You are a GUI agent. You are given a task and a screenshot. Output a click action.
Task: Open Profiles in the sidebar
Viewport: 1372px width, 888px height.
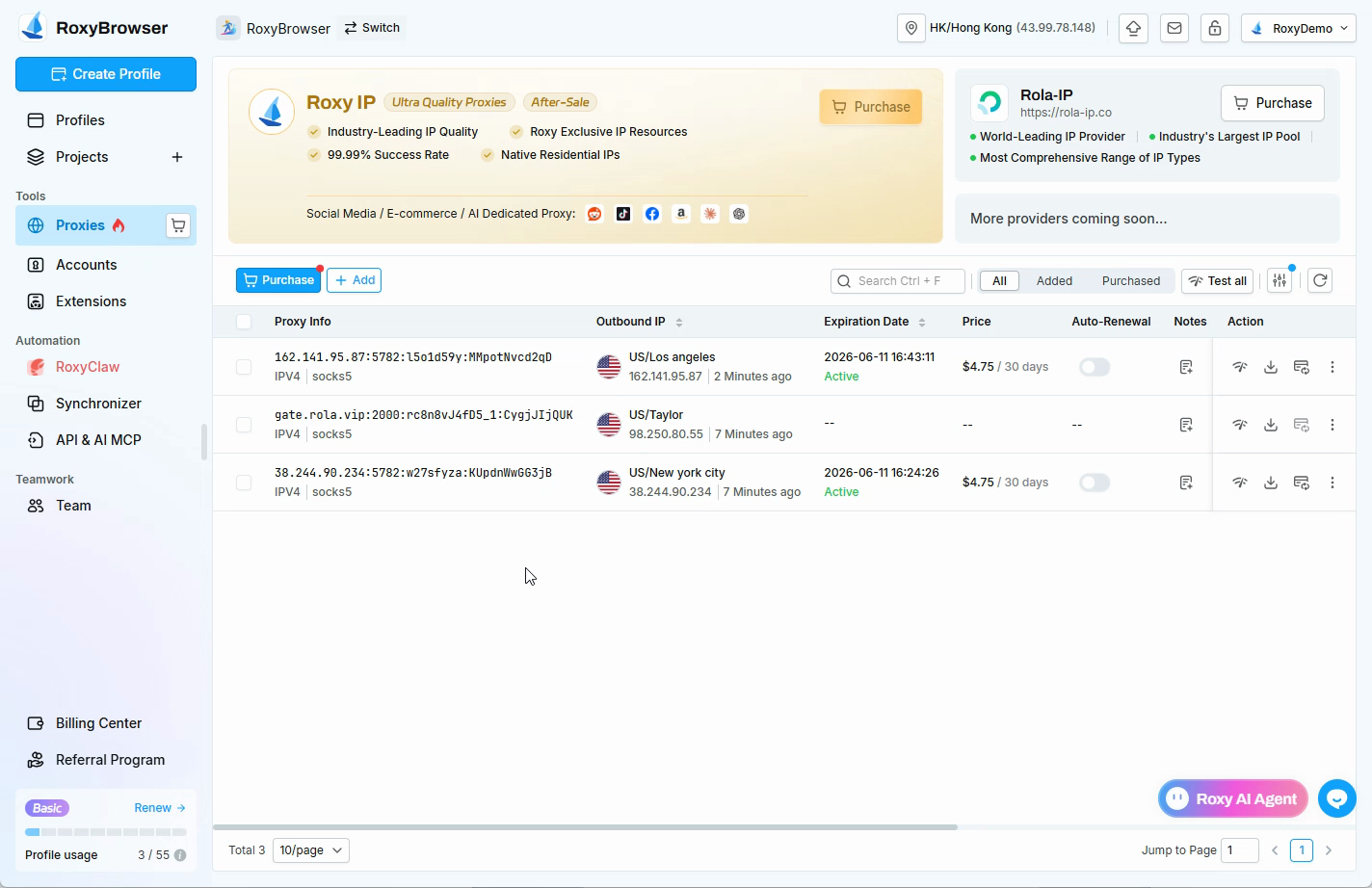(x=106, y=120)
